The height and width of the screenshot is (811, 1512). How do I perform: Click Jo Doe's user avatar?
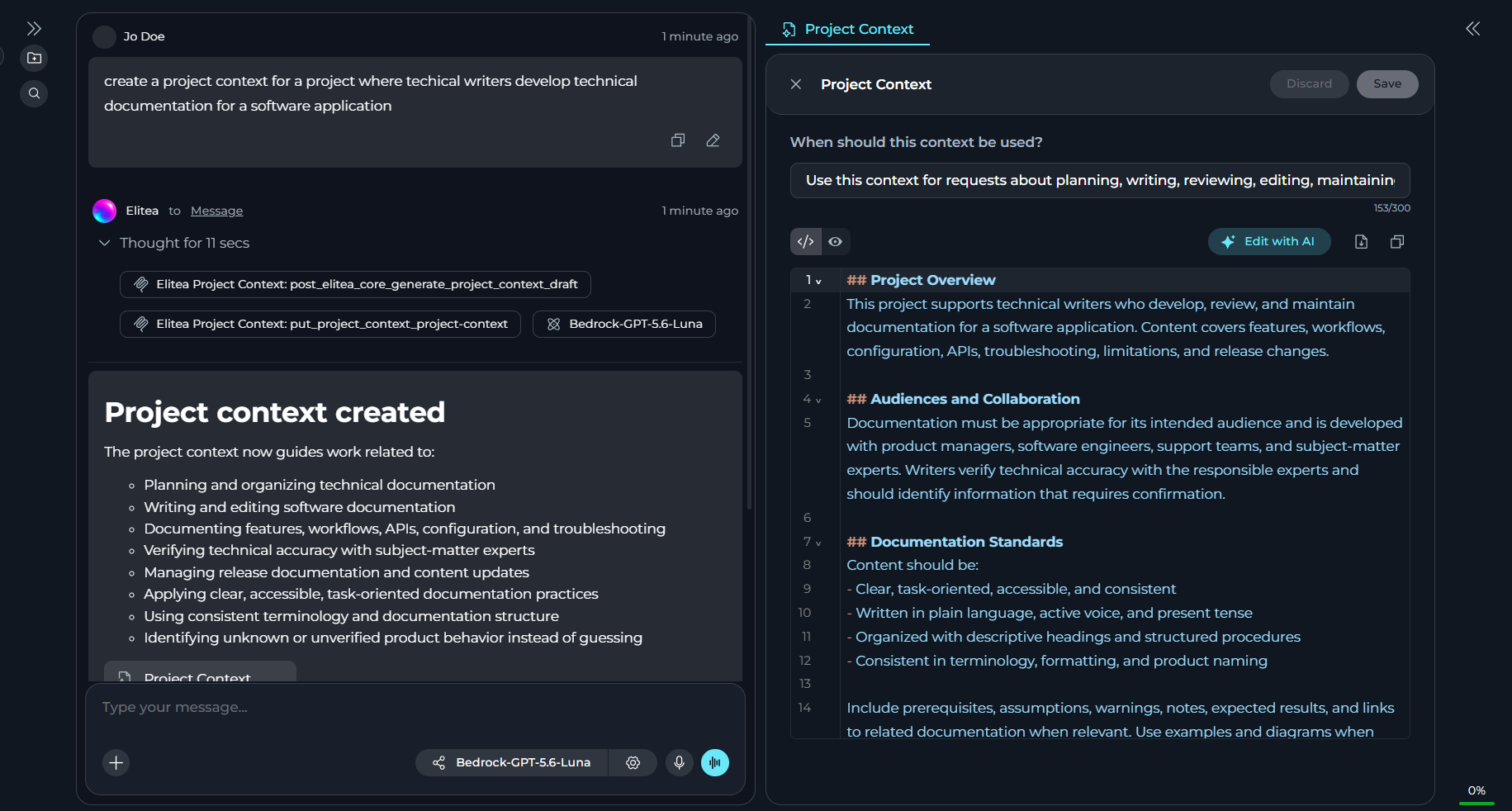click(x=104, y=36)
